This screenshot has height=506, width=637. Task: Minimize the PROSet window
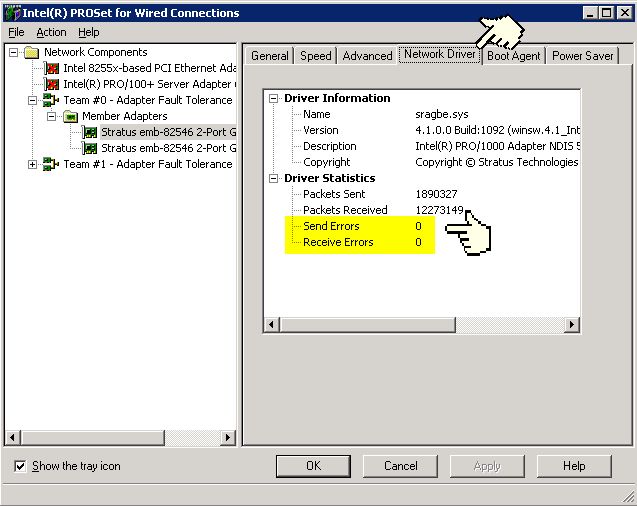[x=590, y=13]
